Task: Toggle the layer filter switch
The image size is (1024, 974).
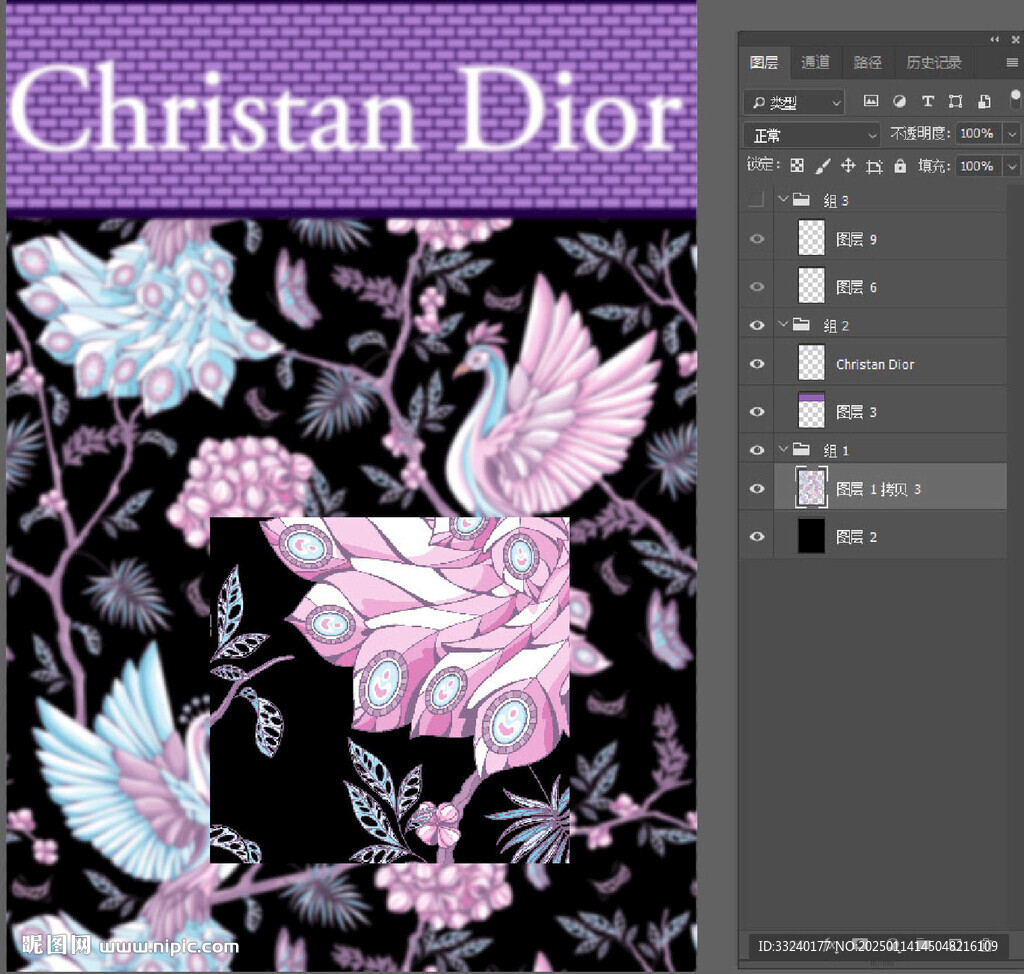Action: 1014,99
